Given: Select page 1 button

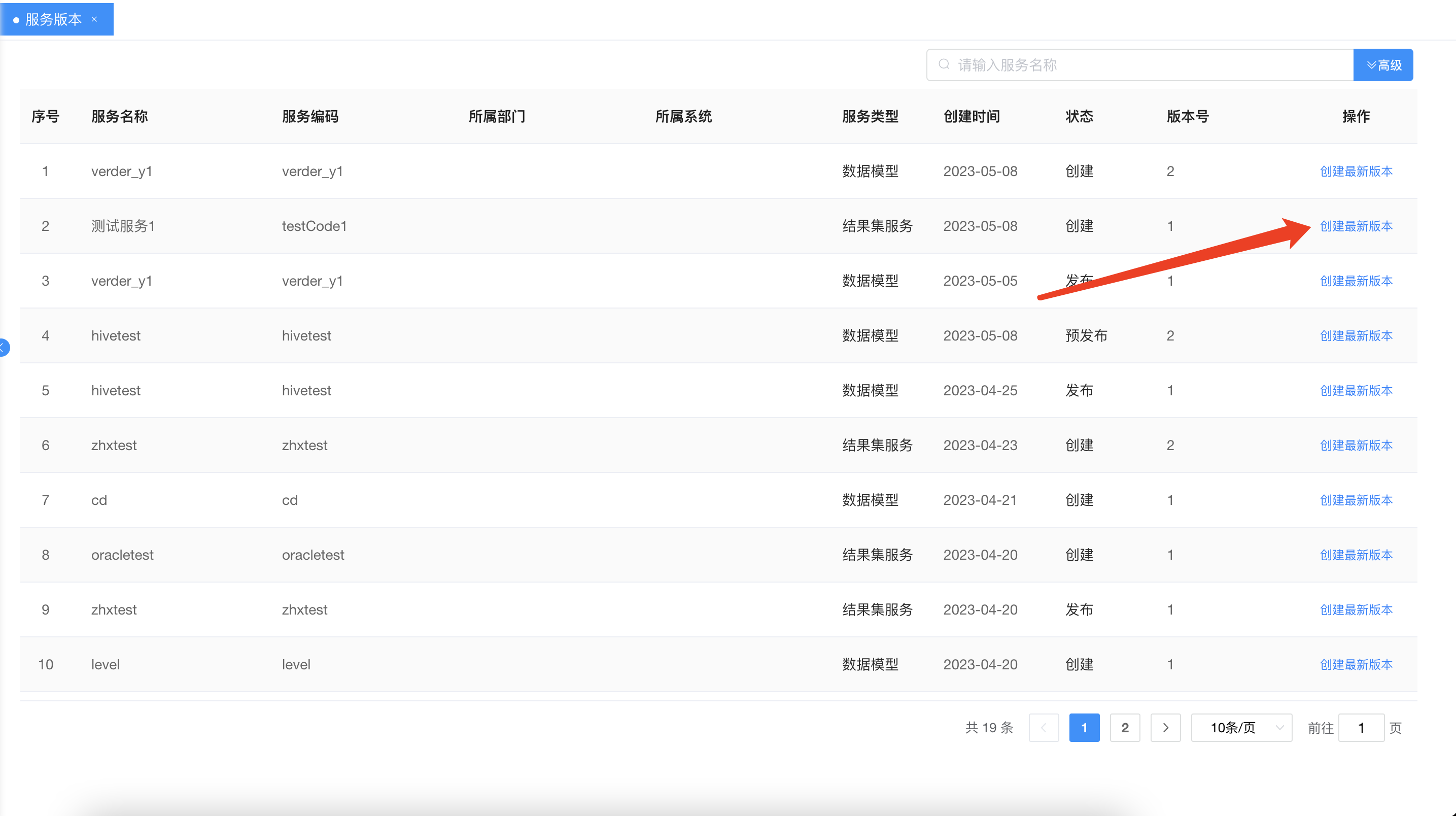Looking at the screenshot, I should coord(1084,727).
